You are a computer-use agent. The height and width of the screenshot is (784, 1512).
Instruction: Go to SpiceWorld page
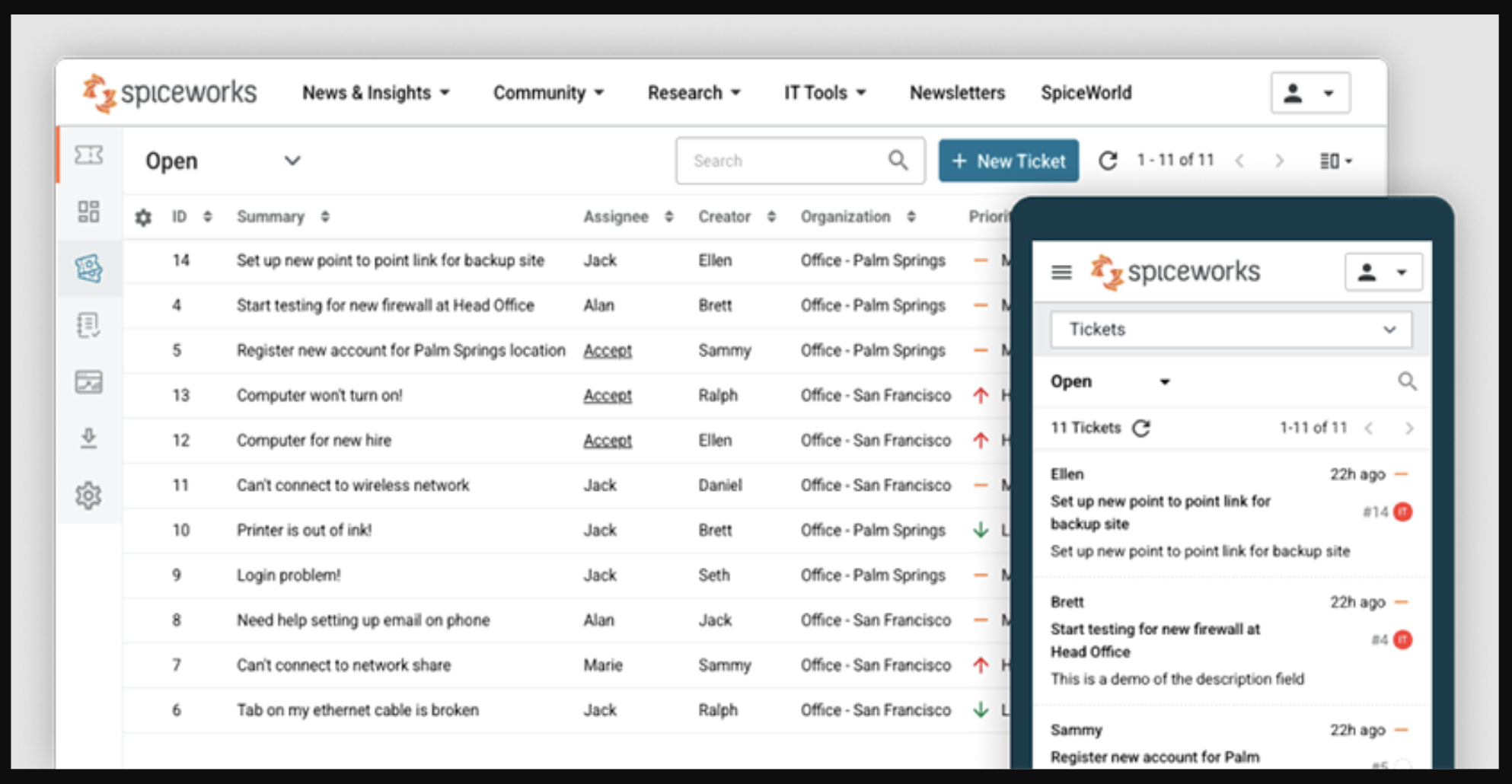tap(1086, 93)
